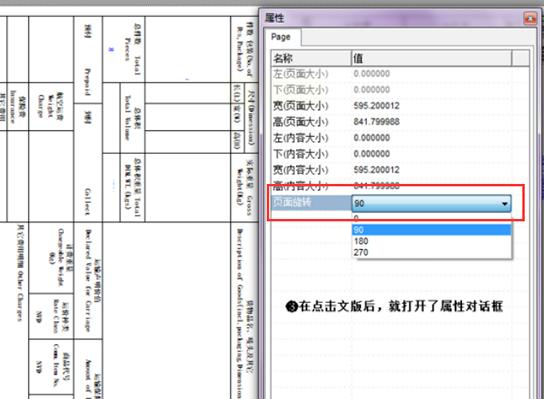
Task: Click the 页面旋转 property label
Action: pyautogui.click(x=292, y=203)
